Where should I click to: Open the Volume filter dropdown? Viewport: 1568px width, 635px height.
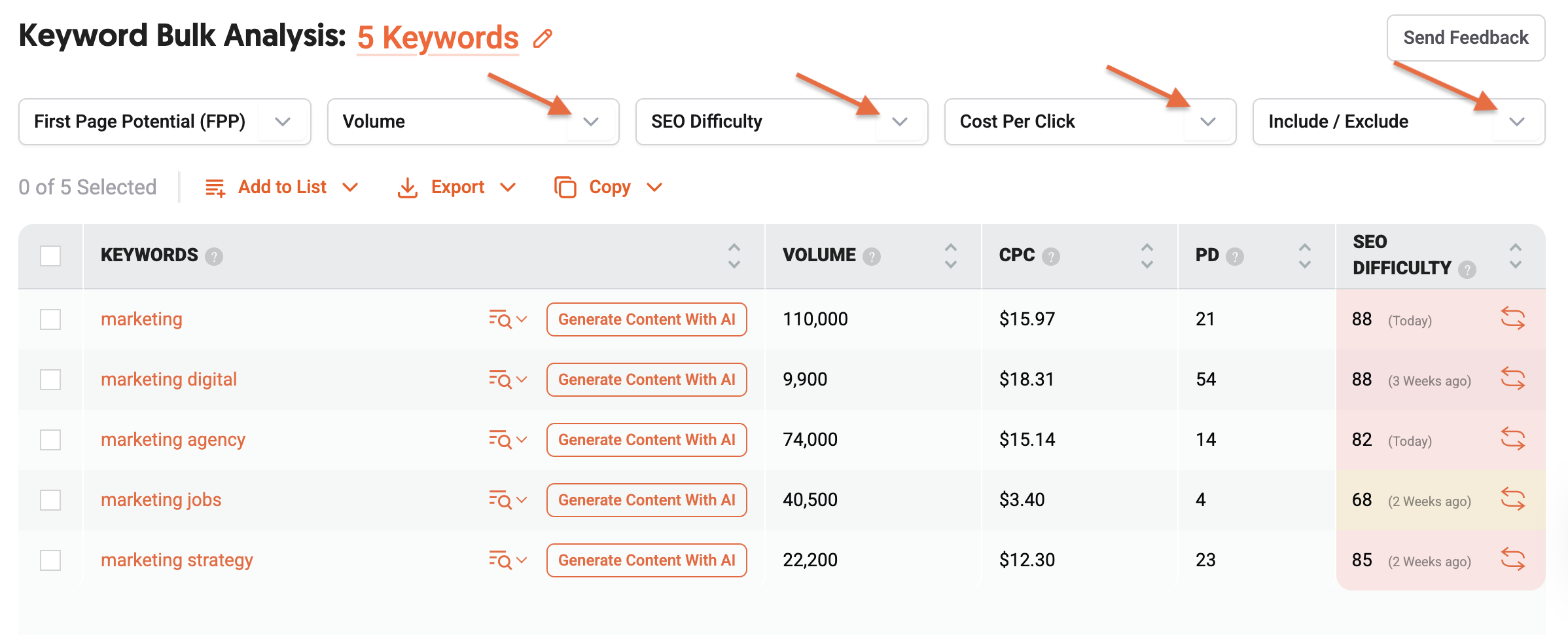591,121
